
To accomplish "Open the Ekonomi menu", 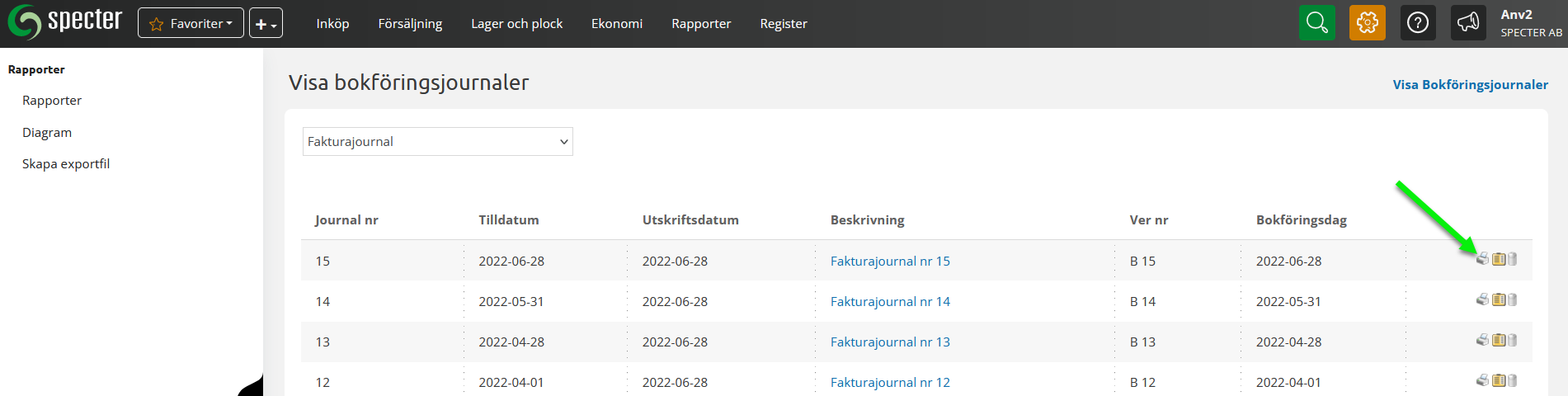I will (x=616, y=24).
